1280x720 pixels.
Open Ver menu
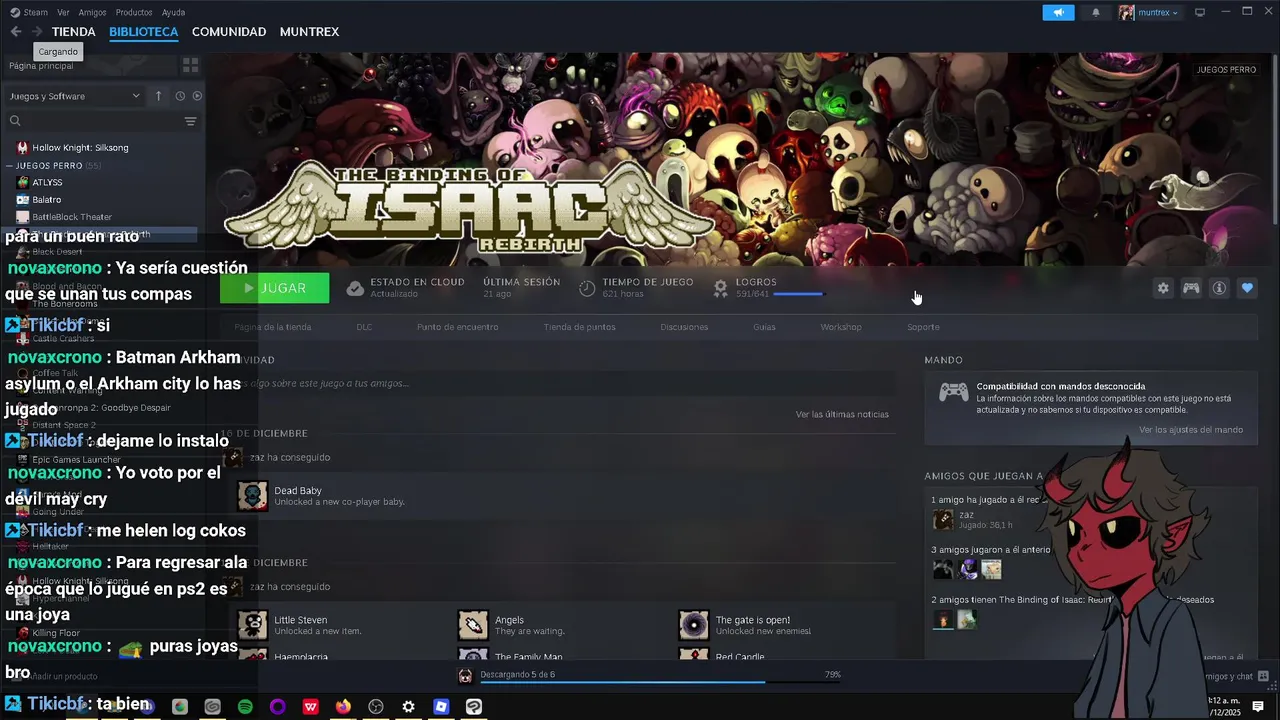click(x=63, y=12)
